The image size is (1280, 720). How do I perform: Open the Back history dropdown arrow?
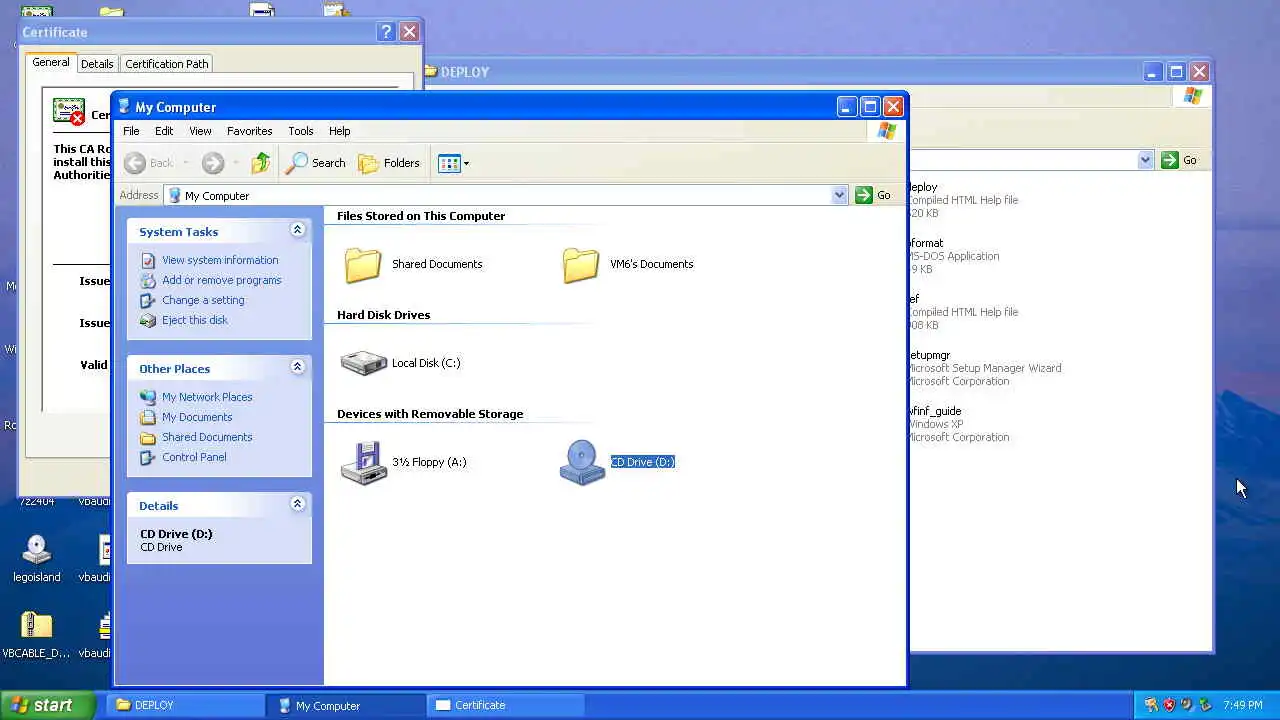pyautogui.click(x=185, y=163)
